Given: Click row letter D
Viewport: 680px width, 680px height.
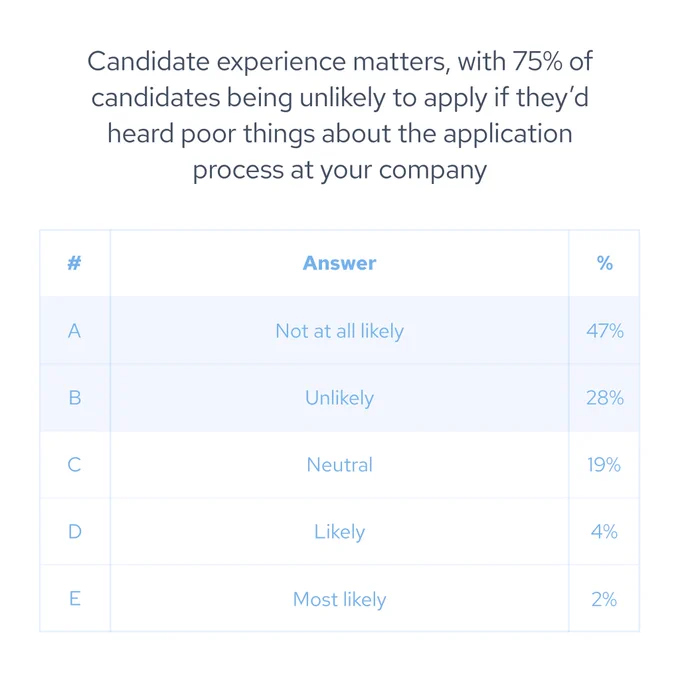Looking at the screenshot, I should pos(75,532).
